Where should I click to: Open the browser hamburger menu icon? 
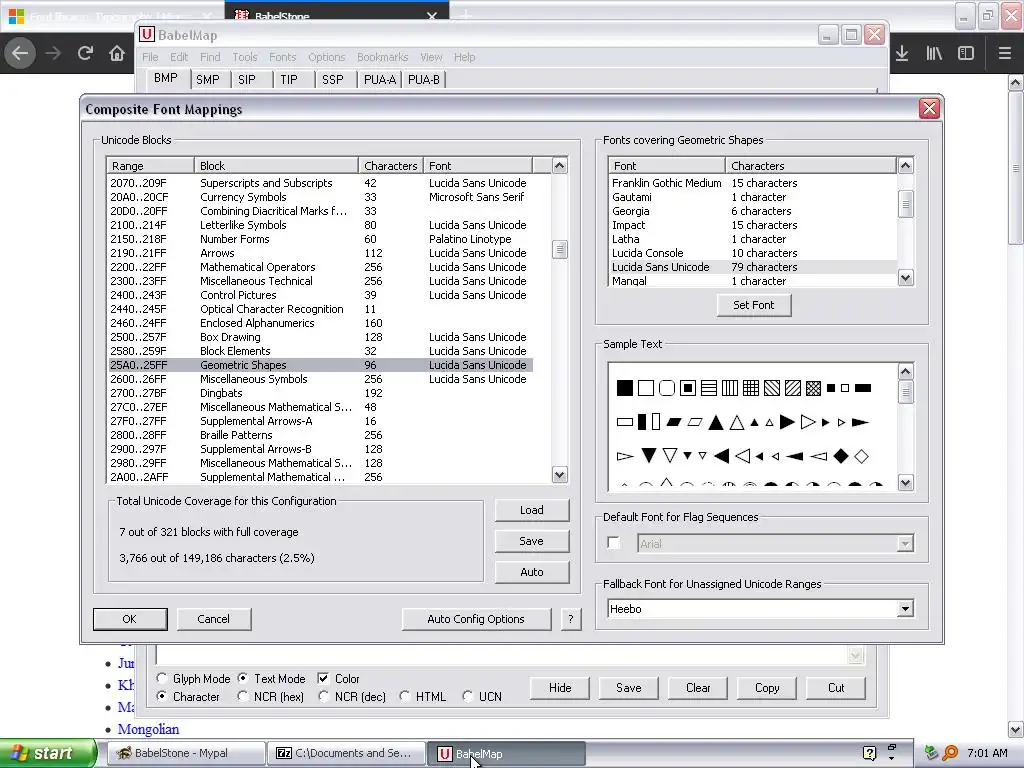tap(1004, 53)
